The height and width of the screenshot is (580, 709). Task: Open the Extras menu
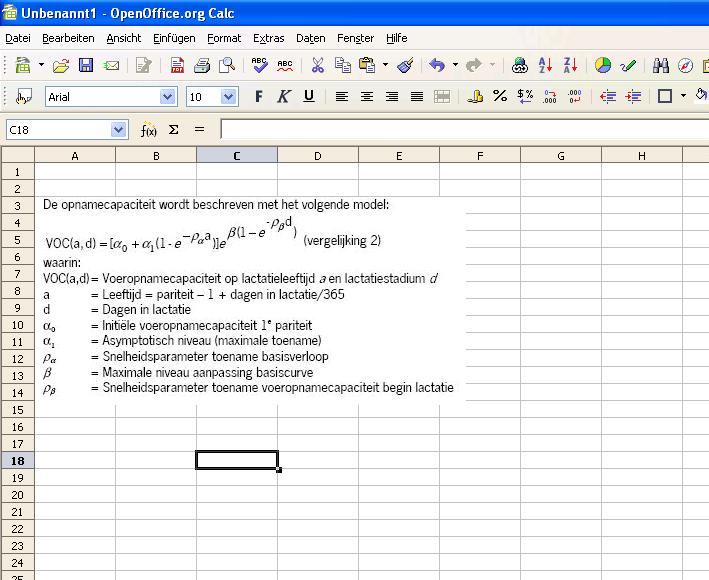[269, 38]
